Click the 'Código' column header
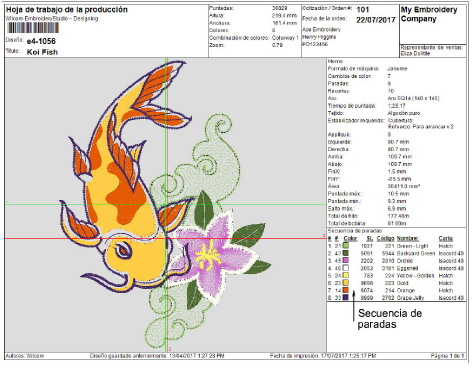The image size is (475, 368). pyautogui.click(x=386, y=239)
